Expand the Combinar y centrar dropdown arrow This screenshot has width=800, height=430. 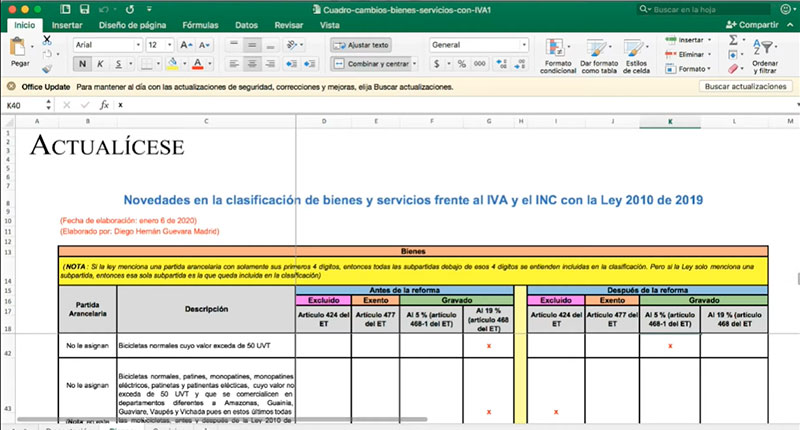coord(414,64)
